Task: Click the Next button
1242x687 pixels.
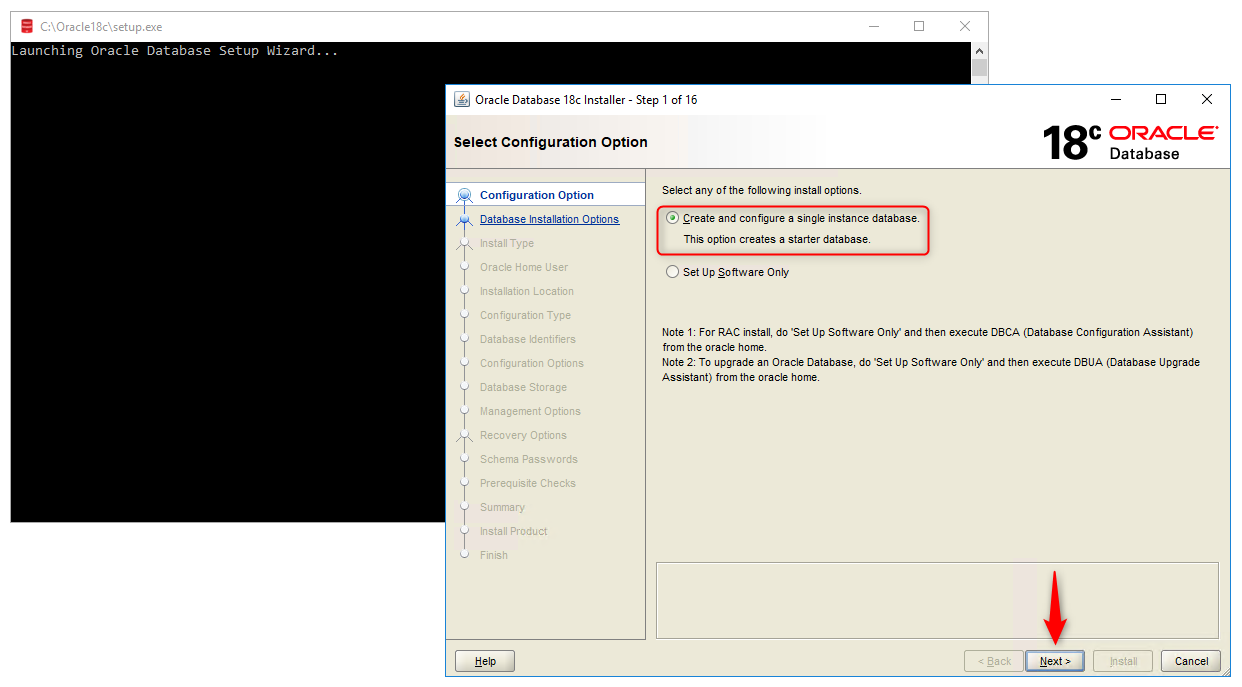Action: 1055,661
